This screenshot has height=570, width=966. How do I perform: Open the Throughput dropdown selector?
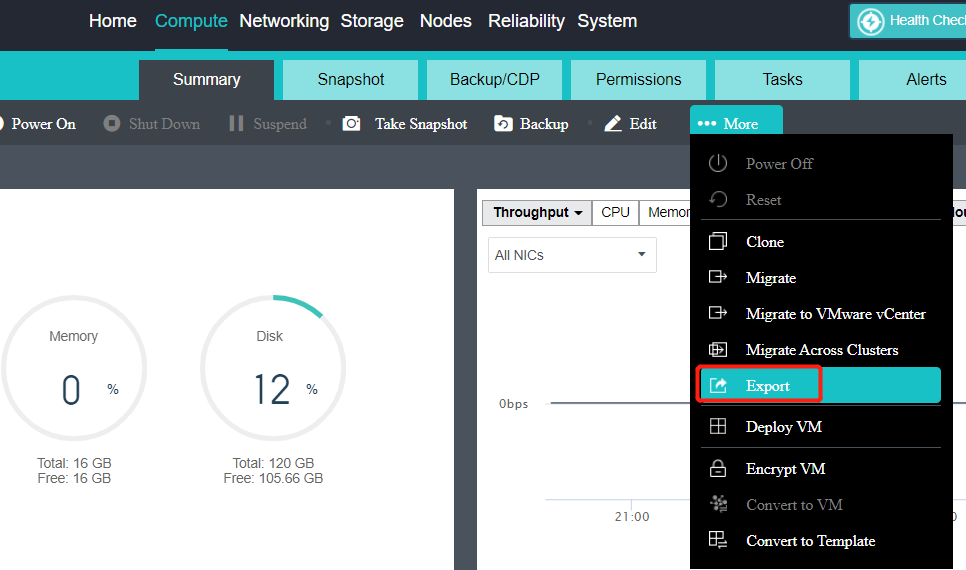point(537,212)
